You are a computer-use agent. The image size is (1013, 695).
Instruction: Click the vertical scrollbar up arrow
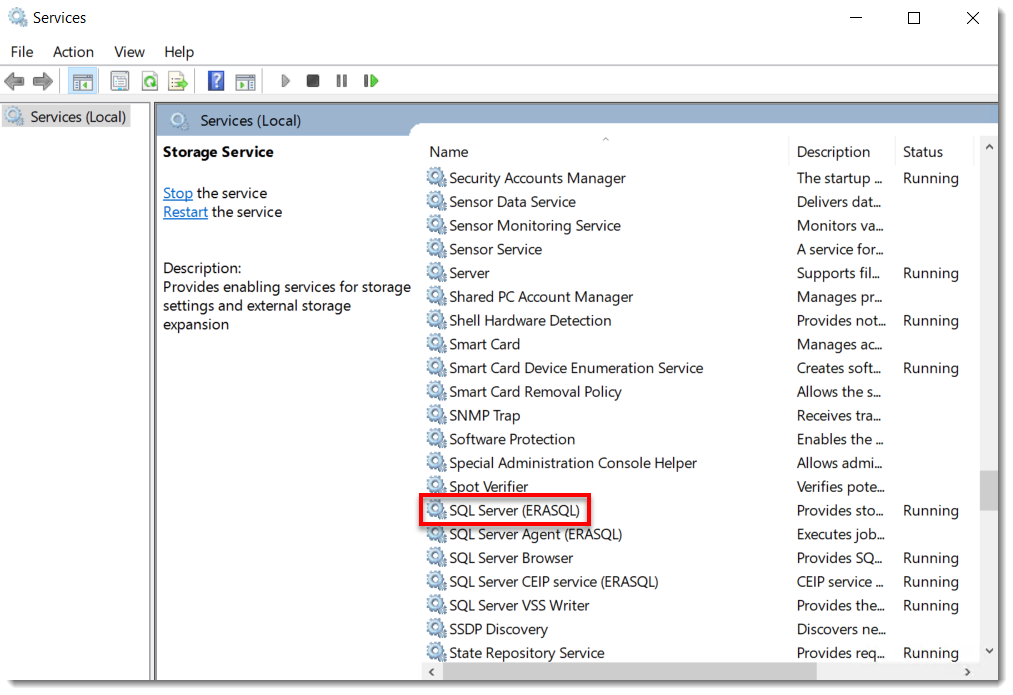(x=988, y=147)
